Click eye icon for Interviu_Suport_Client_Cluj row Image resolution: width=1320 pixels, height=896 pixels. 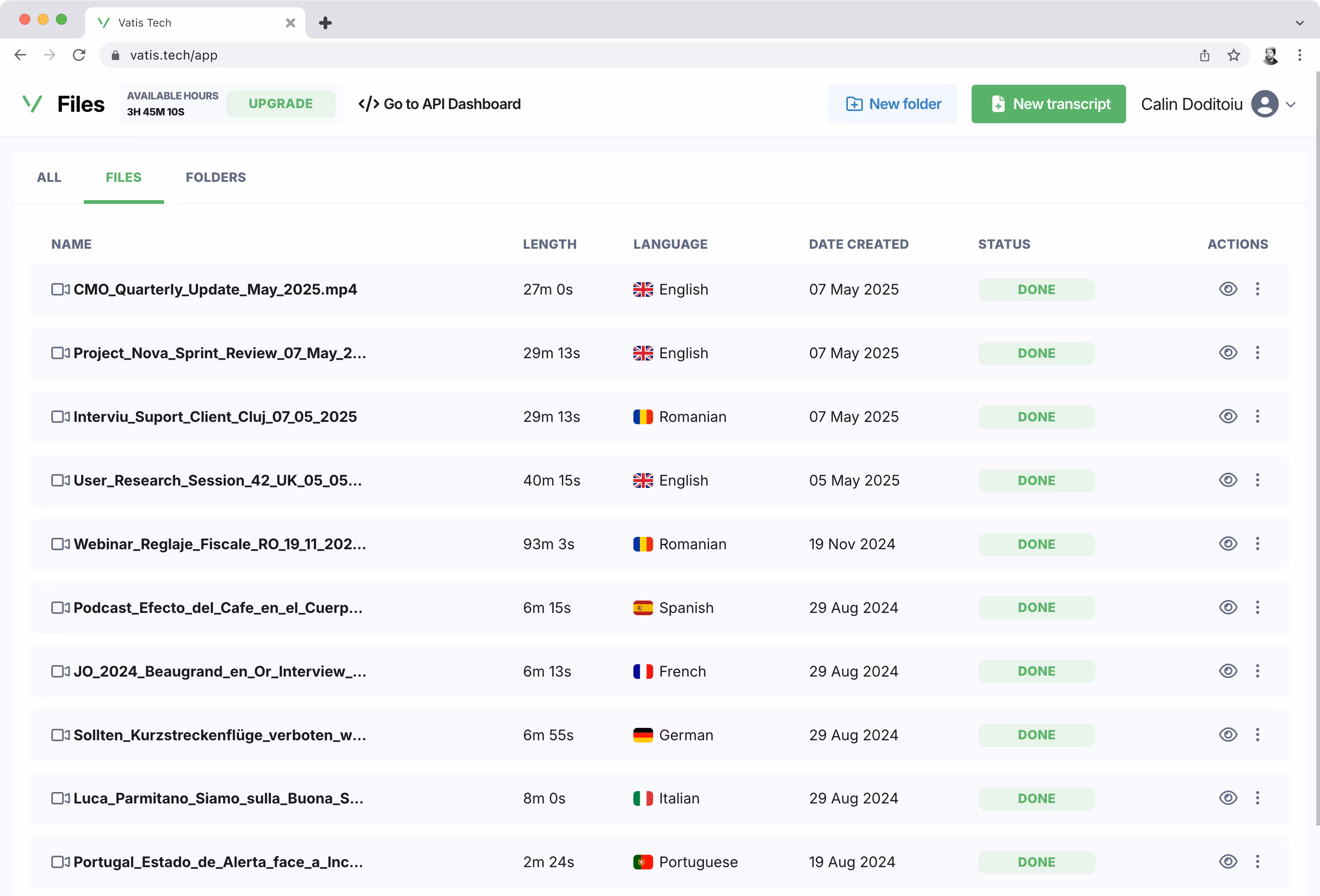[1227, 416]
